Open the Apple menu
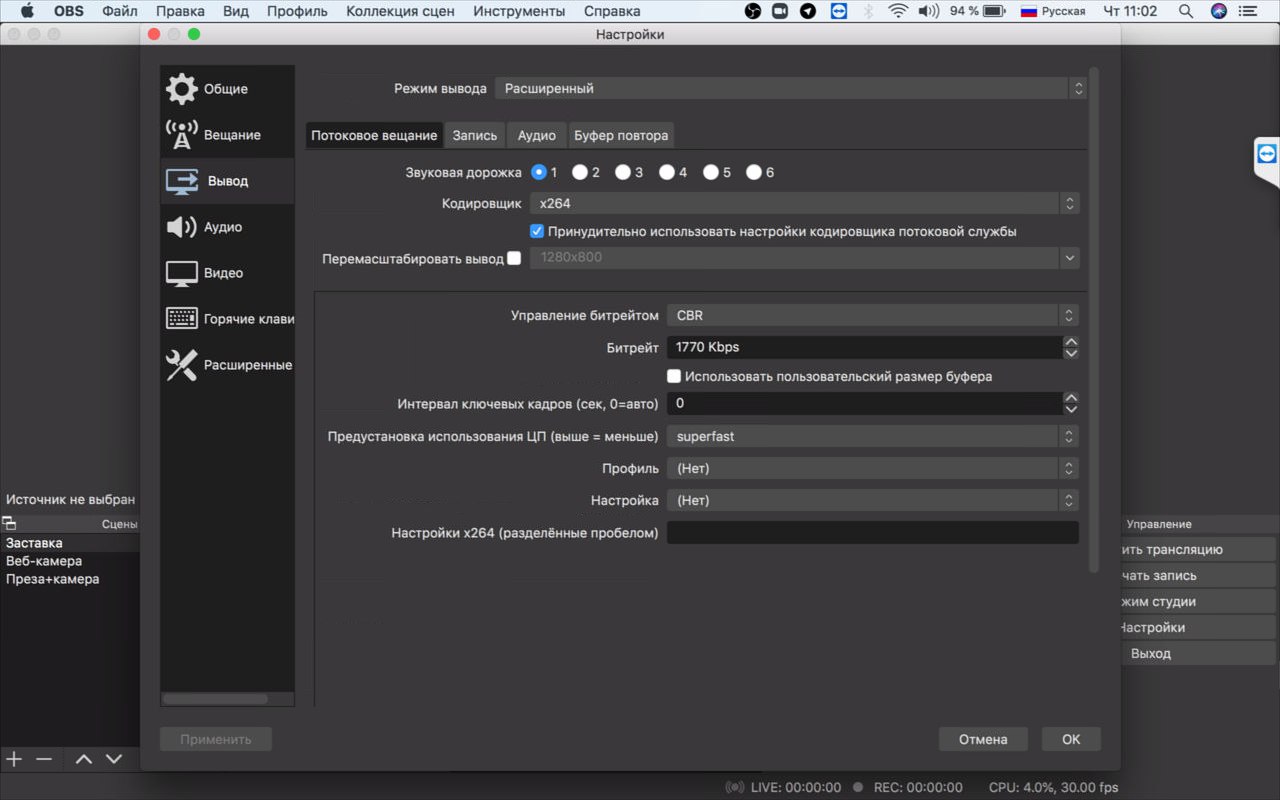The image size is (1280, 800). 27,11
